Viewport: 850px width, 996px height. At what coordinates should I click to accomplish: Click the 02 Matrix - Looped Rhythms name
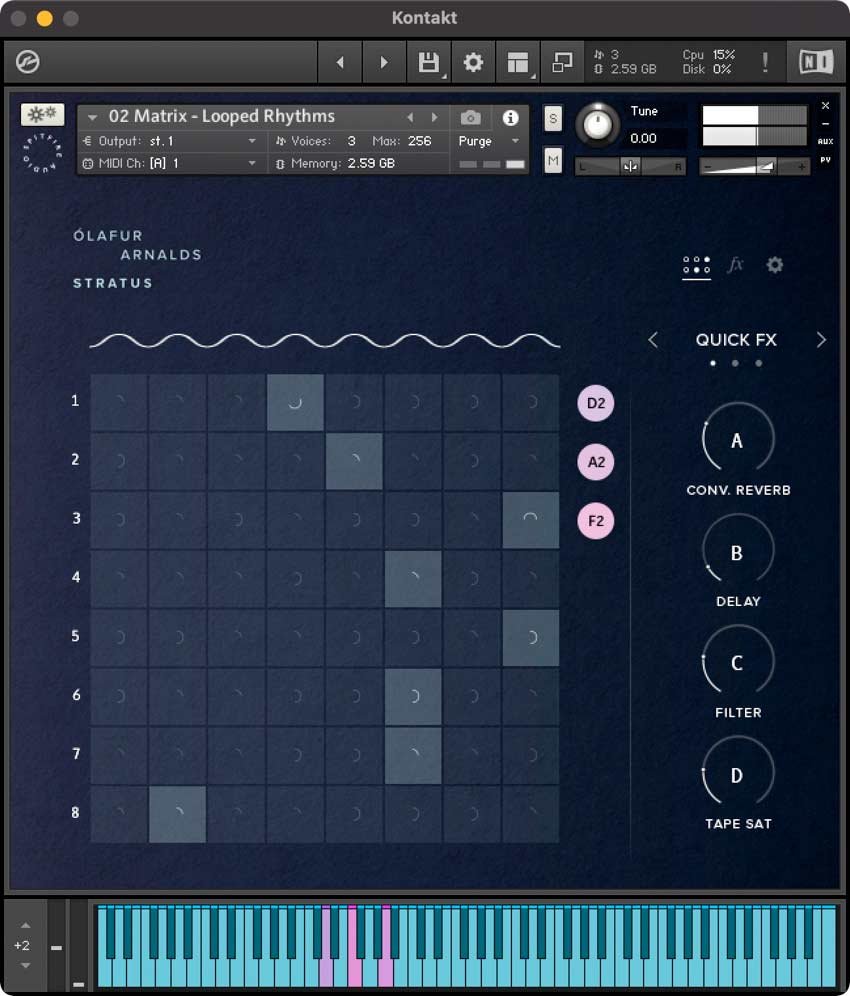coord(222,116)
